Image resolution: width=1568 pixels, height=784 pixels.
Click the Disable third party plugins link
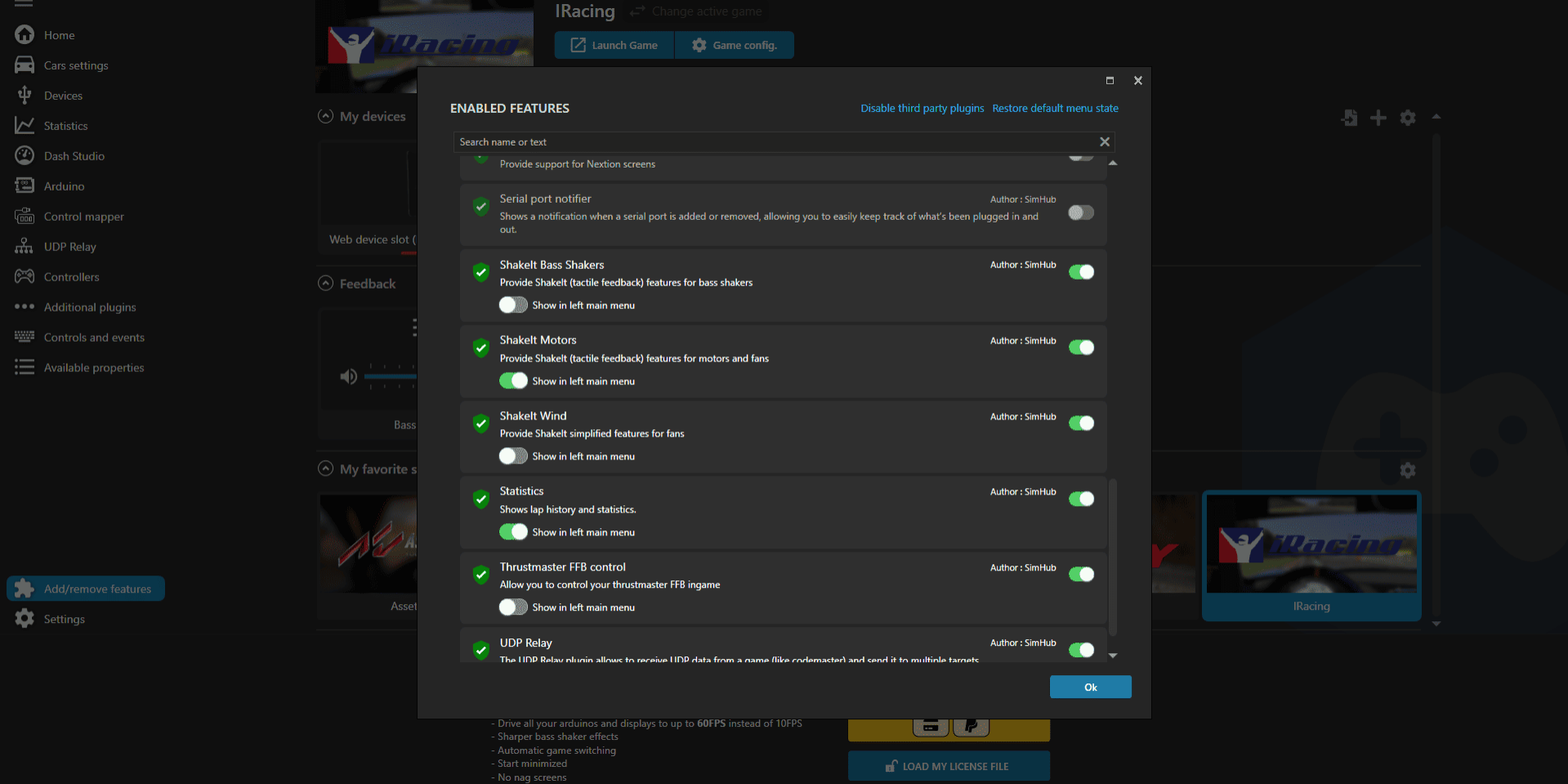[922, 107]
